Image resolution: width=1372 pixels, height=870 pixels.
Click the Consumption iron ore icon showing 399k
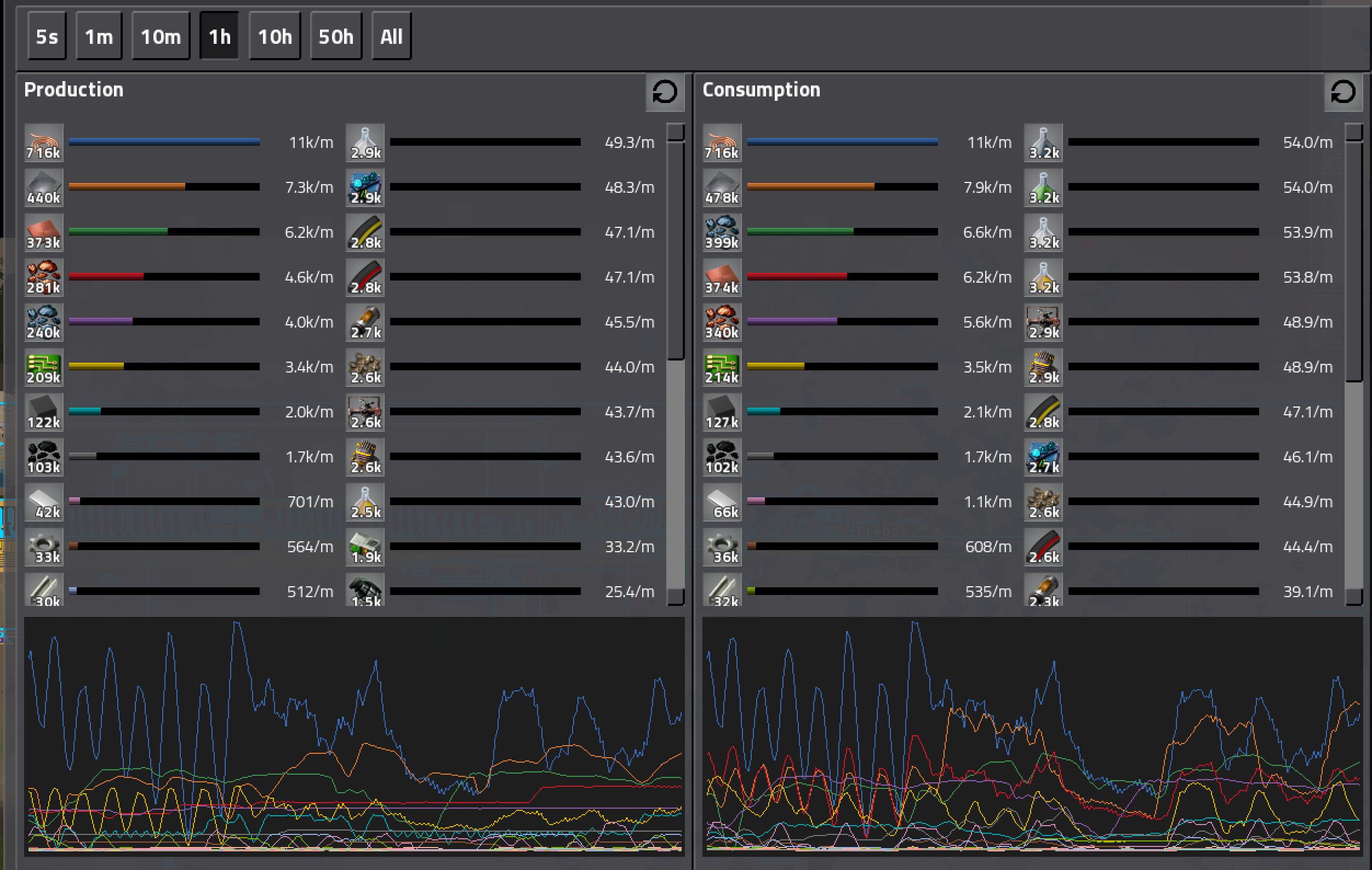pos(722,232)
